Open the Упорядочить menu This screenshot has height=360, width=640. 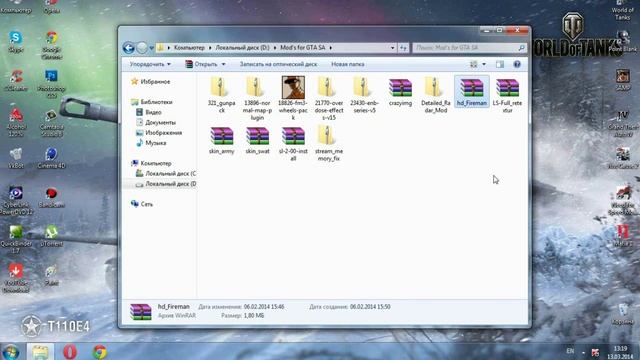(x=150, y=64)
